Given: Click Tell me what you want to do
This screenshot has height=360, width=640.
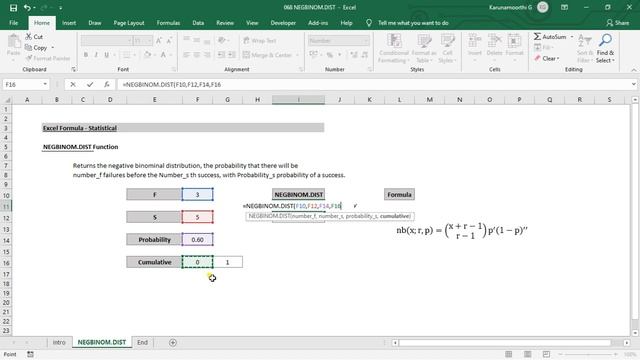Looking at the screenshot, I should (413, 23).
